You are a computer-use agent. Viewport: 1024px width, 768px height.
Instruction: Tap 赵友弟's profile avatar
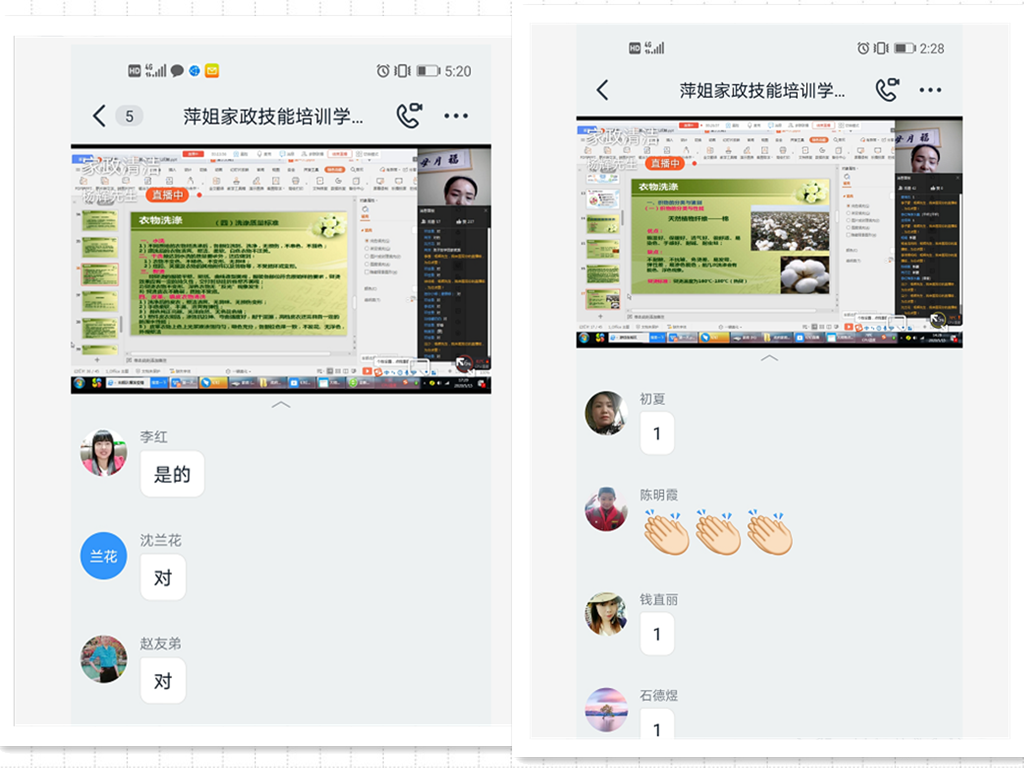(x=104, y=659)
